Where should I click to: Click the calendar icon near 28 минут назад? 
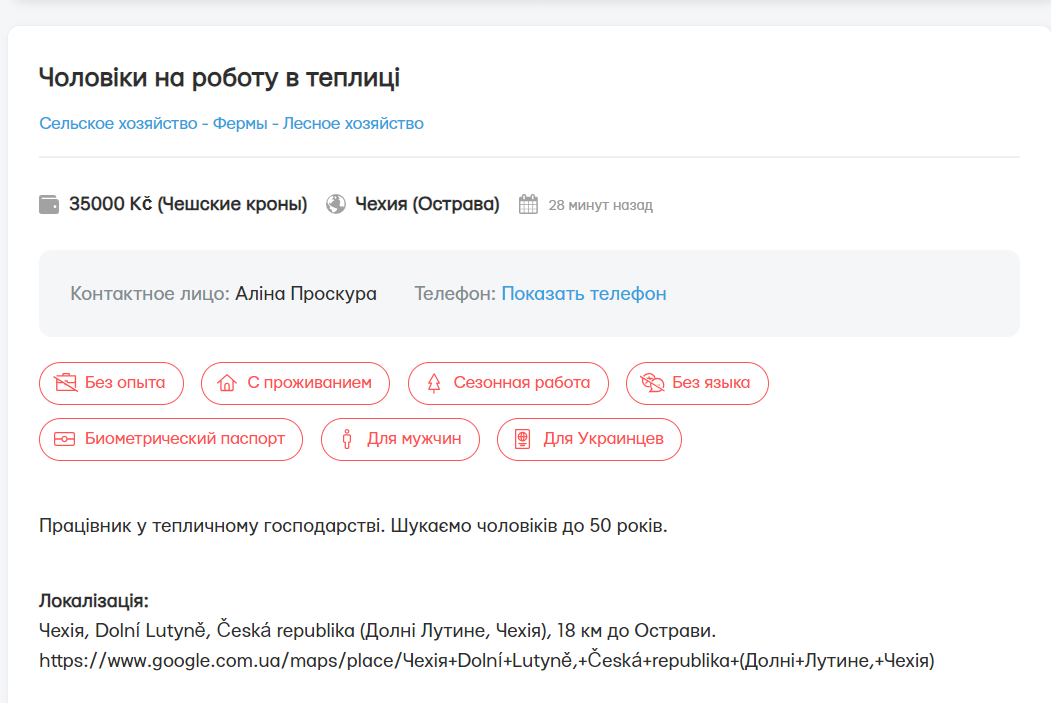click(527, 203)
